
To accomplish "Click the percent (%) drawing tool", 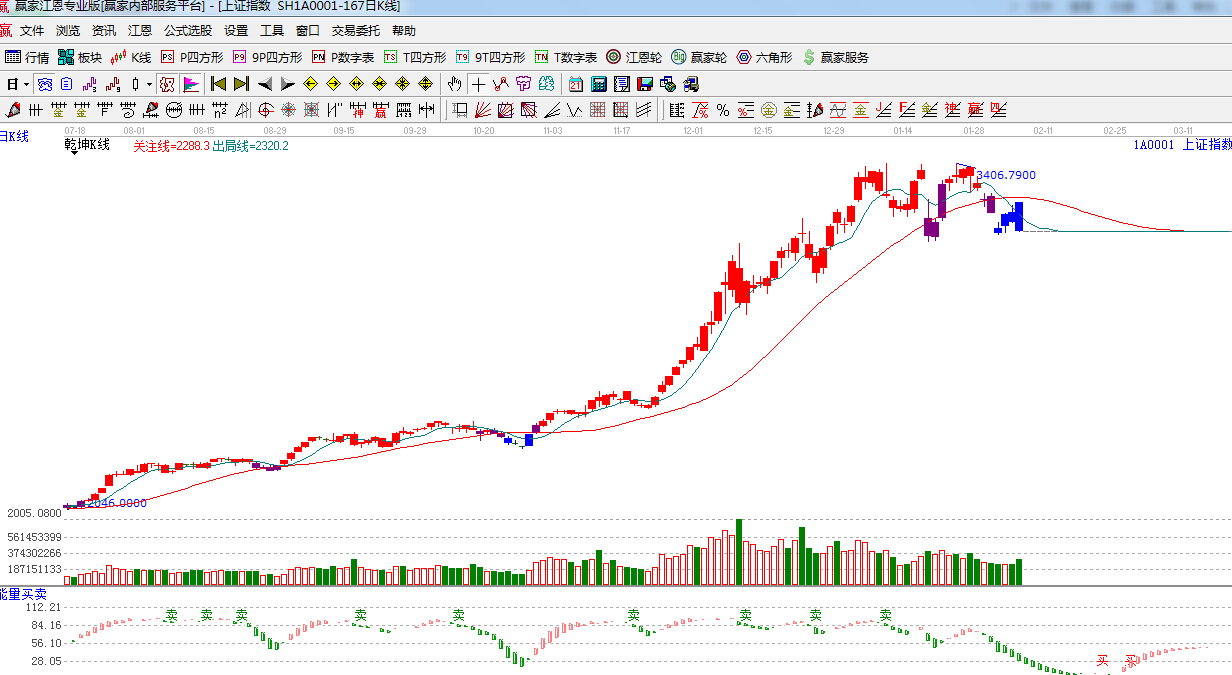I will click(722, 110).
